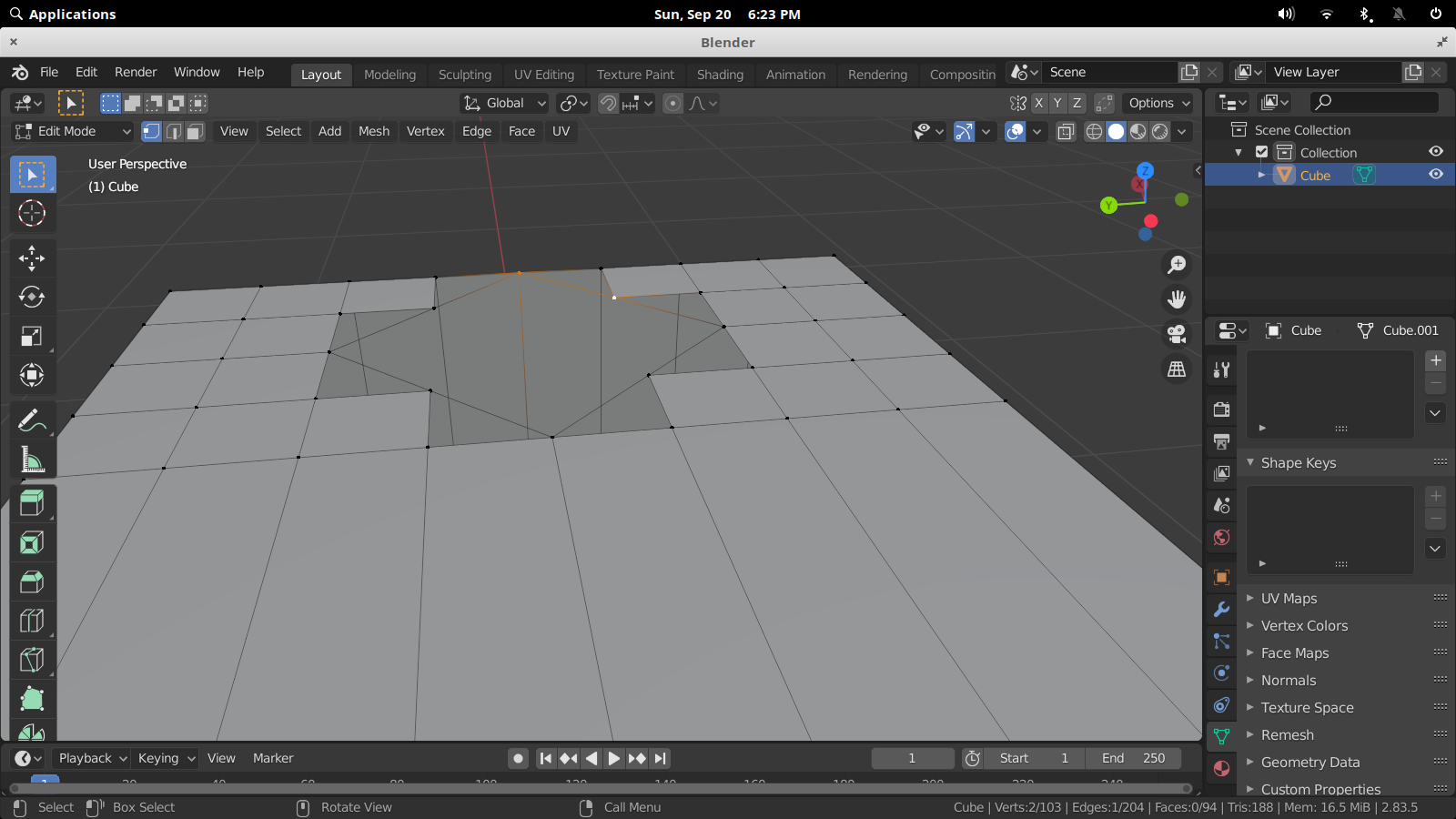Open the Playback dropdown

tap(92, 758)
